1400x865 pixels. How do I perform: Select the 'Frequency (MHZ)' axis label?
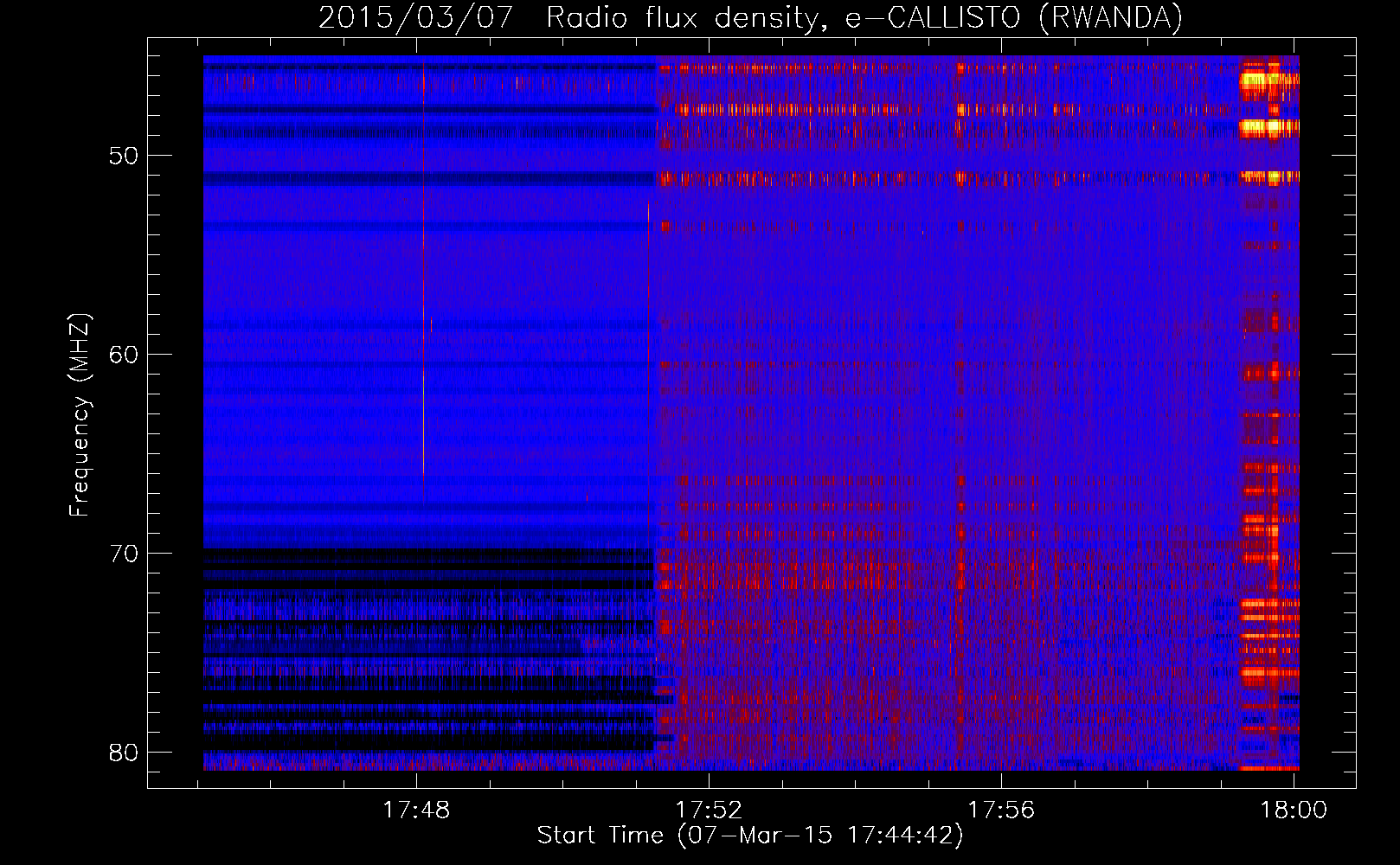[x=80, y=415]
